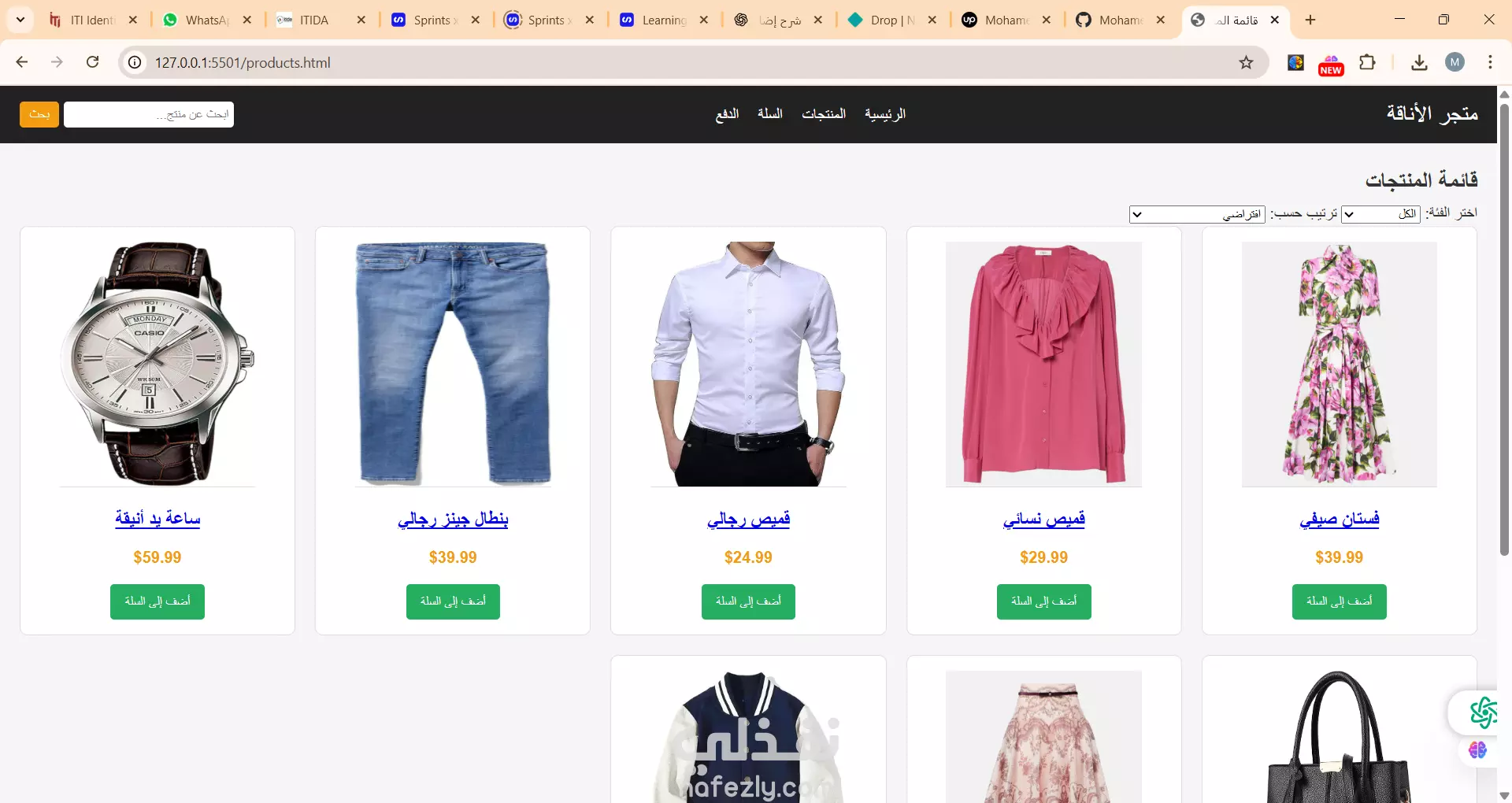Bookmark this page with star icon
The image size is (1512, 803).
1246,62
